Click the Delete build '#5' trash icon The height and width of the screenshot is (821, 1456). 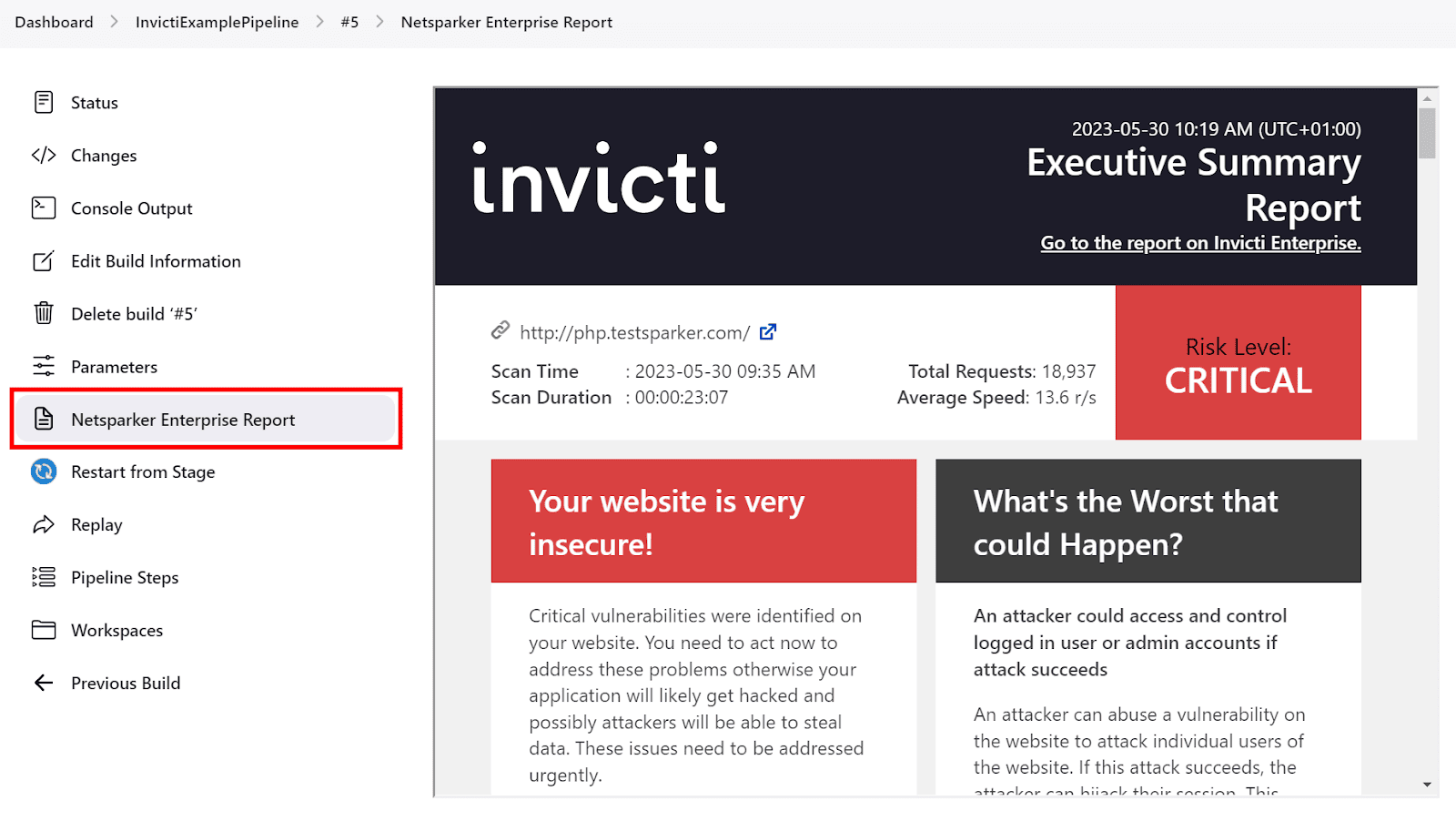coord(43,313)
